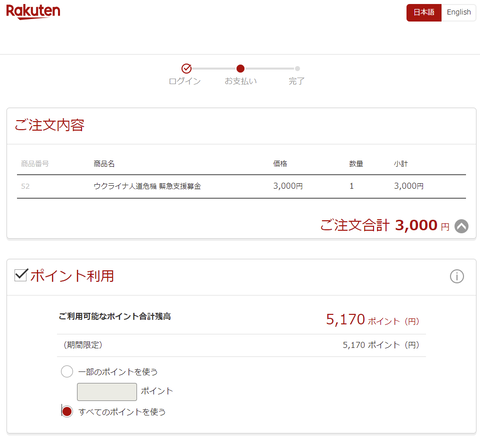Click the ご注文合計 3,000 円 total
The width and height of the screenshot is (480, 436).
(385, 226)
